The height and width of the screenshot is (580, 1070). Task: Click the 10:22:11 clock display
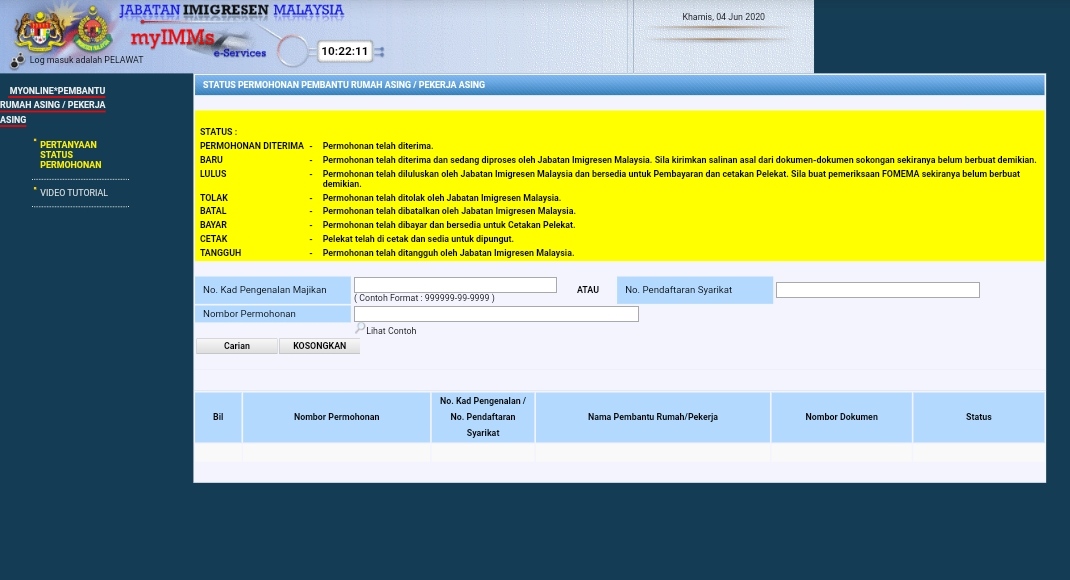click(345, 51)
